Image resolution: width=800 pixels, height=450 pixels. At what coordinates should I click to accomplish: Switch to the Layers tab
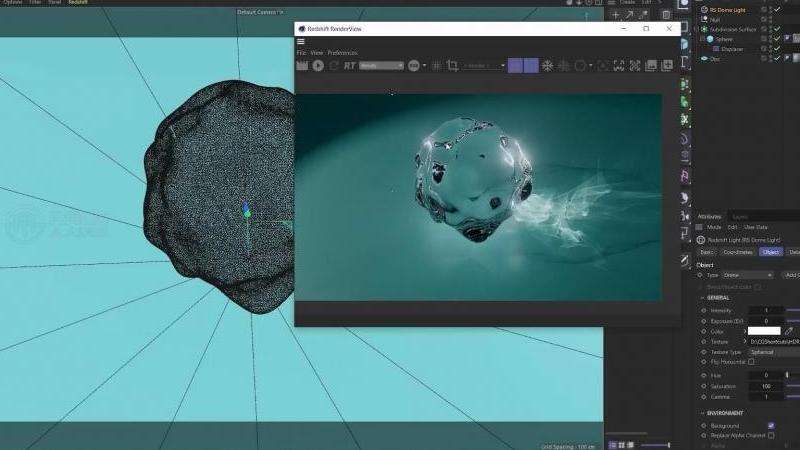[740, 216]
